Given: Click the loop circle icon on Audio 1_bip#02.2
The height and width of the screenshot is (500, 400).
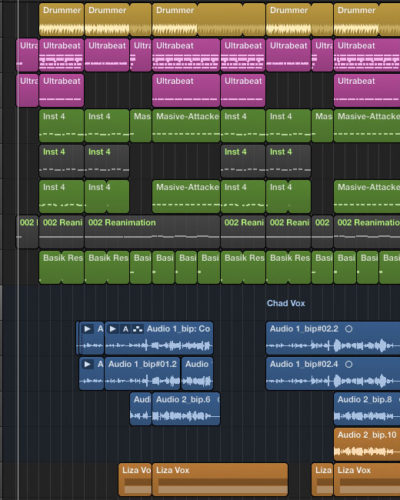Looking at the screenshot, I should [x=349, y=329].
